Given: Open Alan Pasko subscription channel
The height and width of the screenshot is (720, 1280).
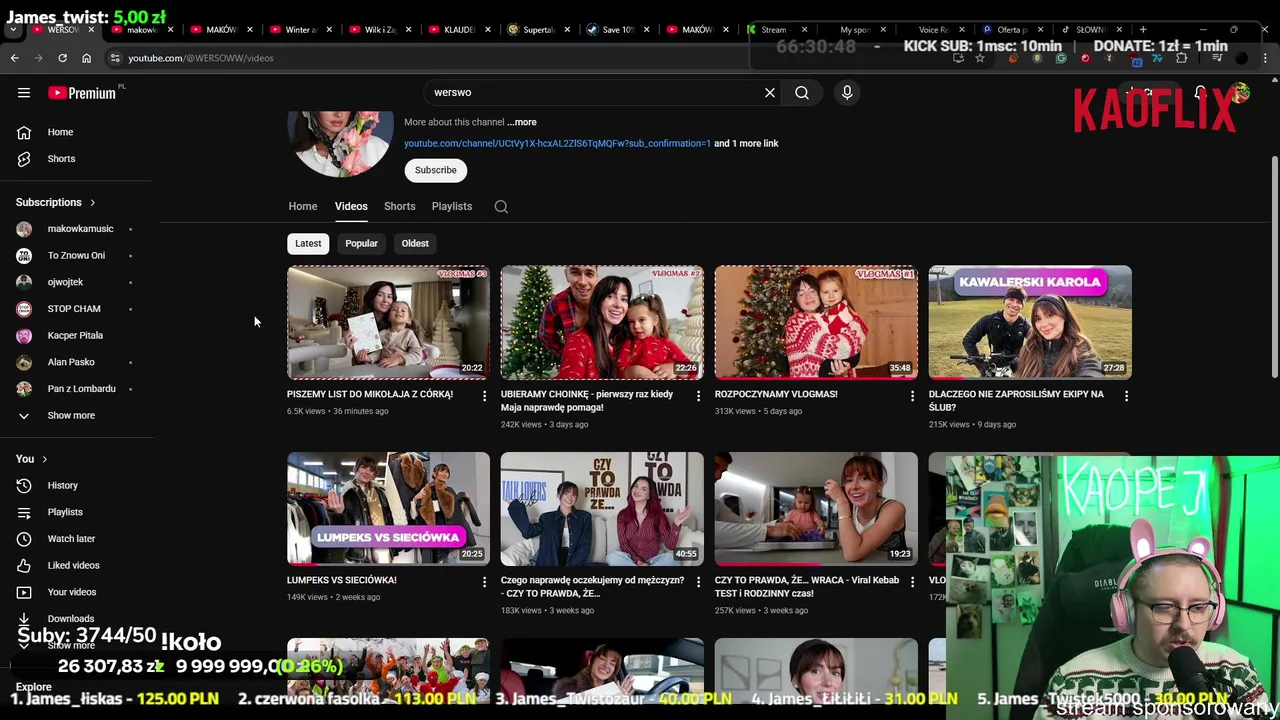Looking at the screenshot, I should [78, 362].
